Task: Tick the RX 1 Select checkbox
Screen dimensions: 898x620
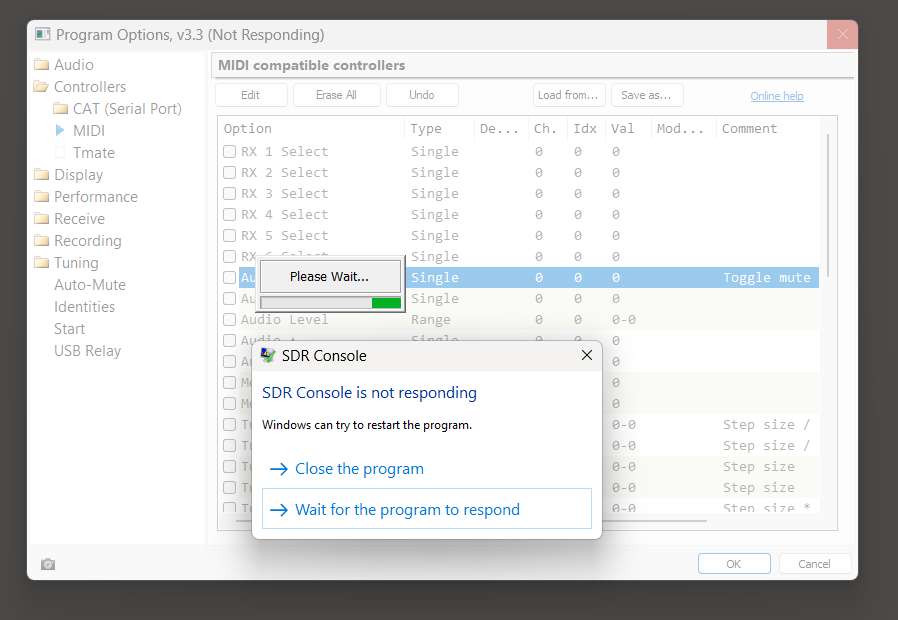Action: click(230, 152)
